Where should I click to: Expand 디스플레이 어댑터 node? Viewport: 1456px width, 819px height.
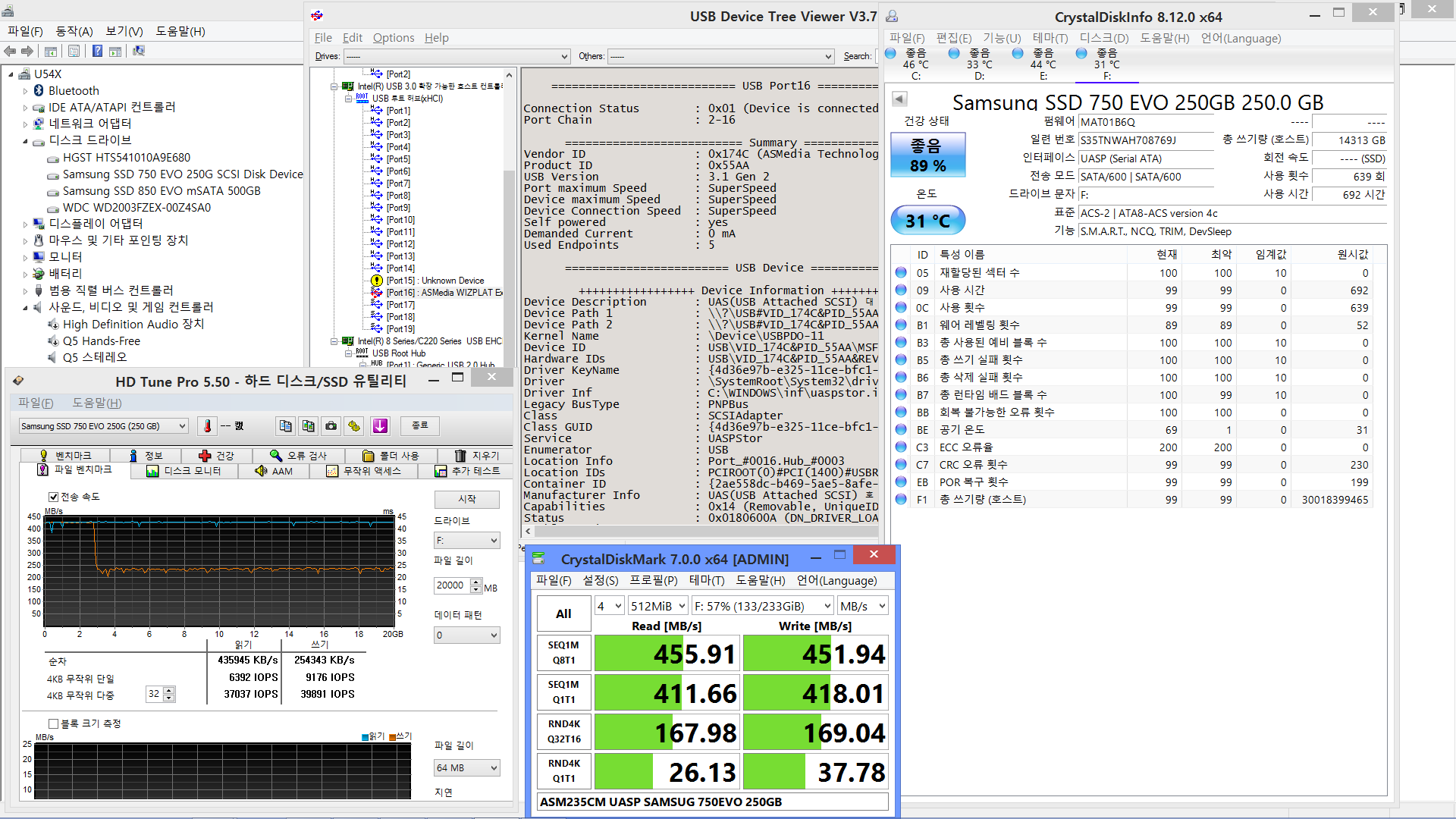(25, 224)
